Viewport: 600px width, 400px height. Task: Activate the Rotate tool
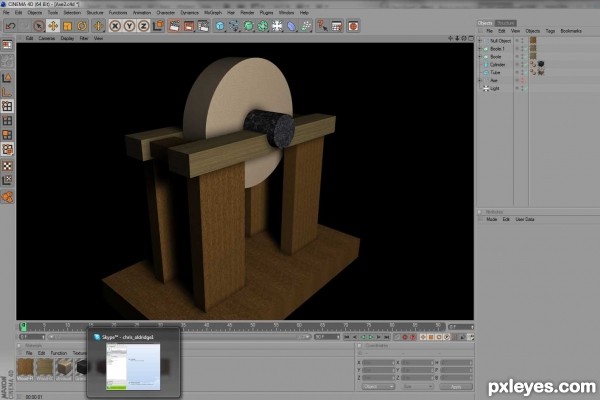[82, 26]
